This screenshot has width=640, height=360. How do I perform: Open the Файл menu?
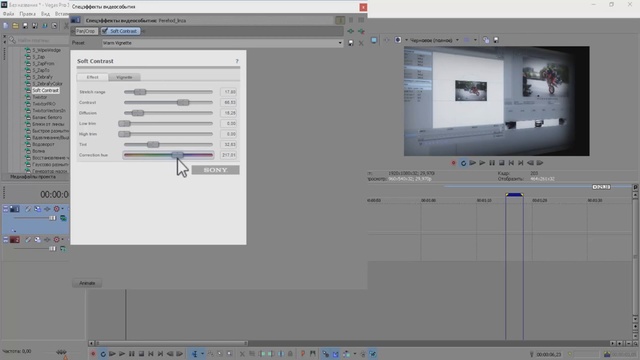pyautogui.click(x=8, y=14)
